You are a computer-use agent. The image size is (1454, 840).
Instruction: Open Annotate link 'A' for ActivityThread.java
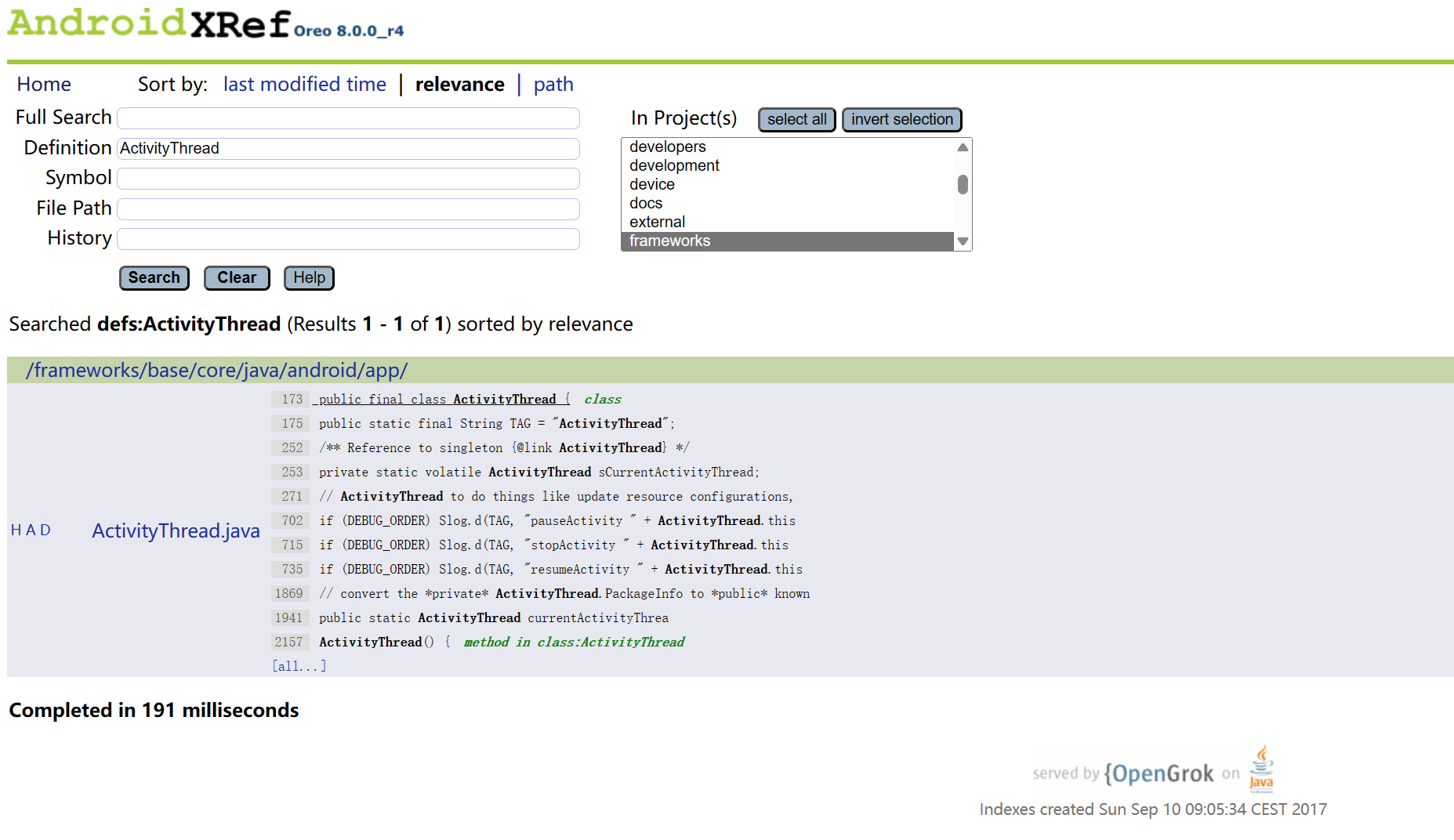[x=31, y=530]
